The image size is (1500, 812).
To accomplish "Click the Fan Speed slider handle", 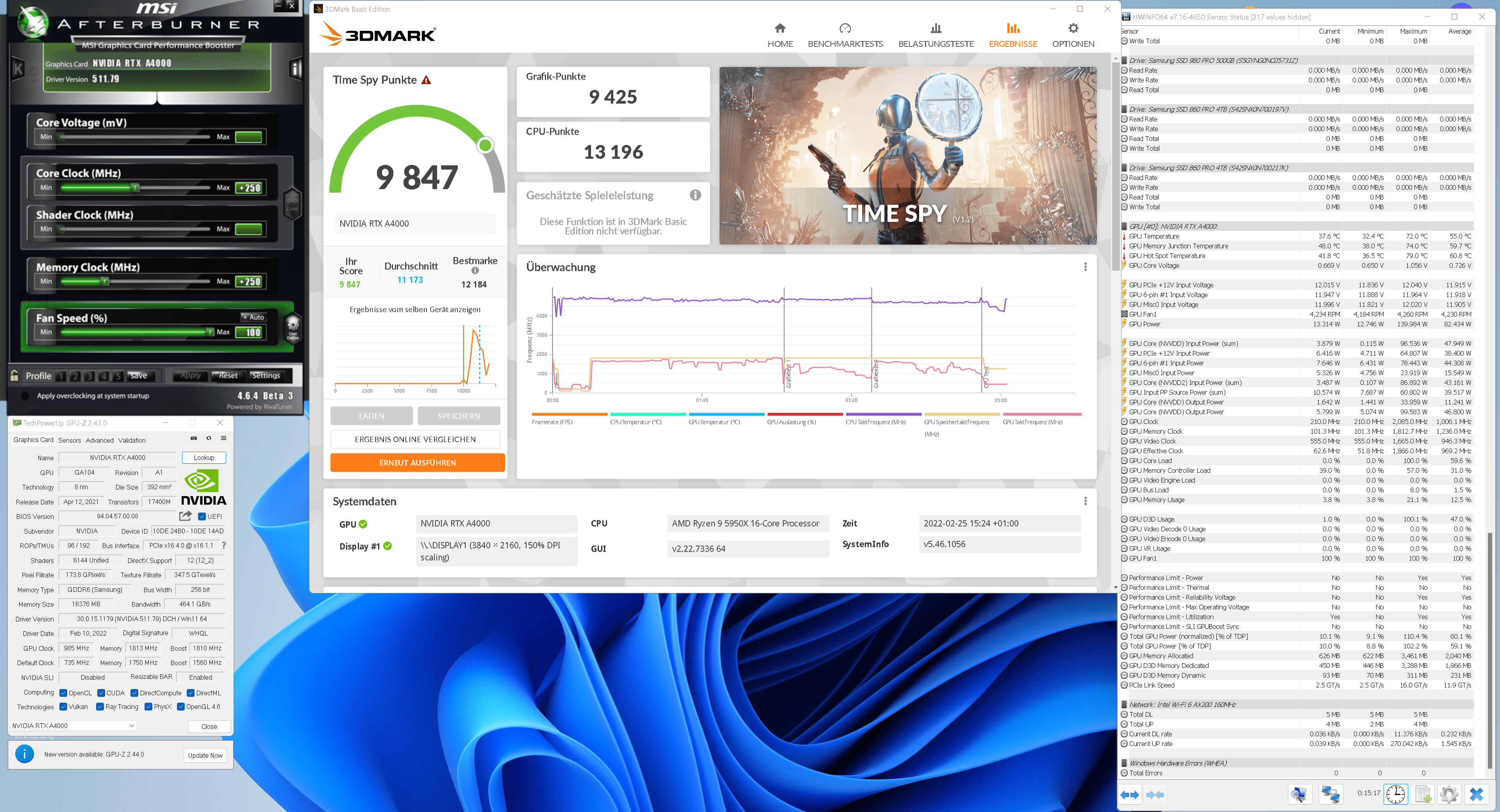I will (210, 332).
